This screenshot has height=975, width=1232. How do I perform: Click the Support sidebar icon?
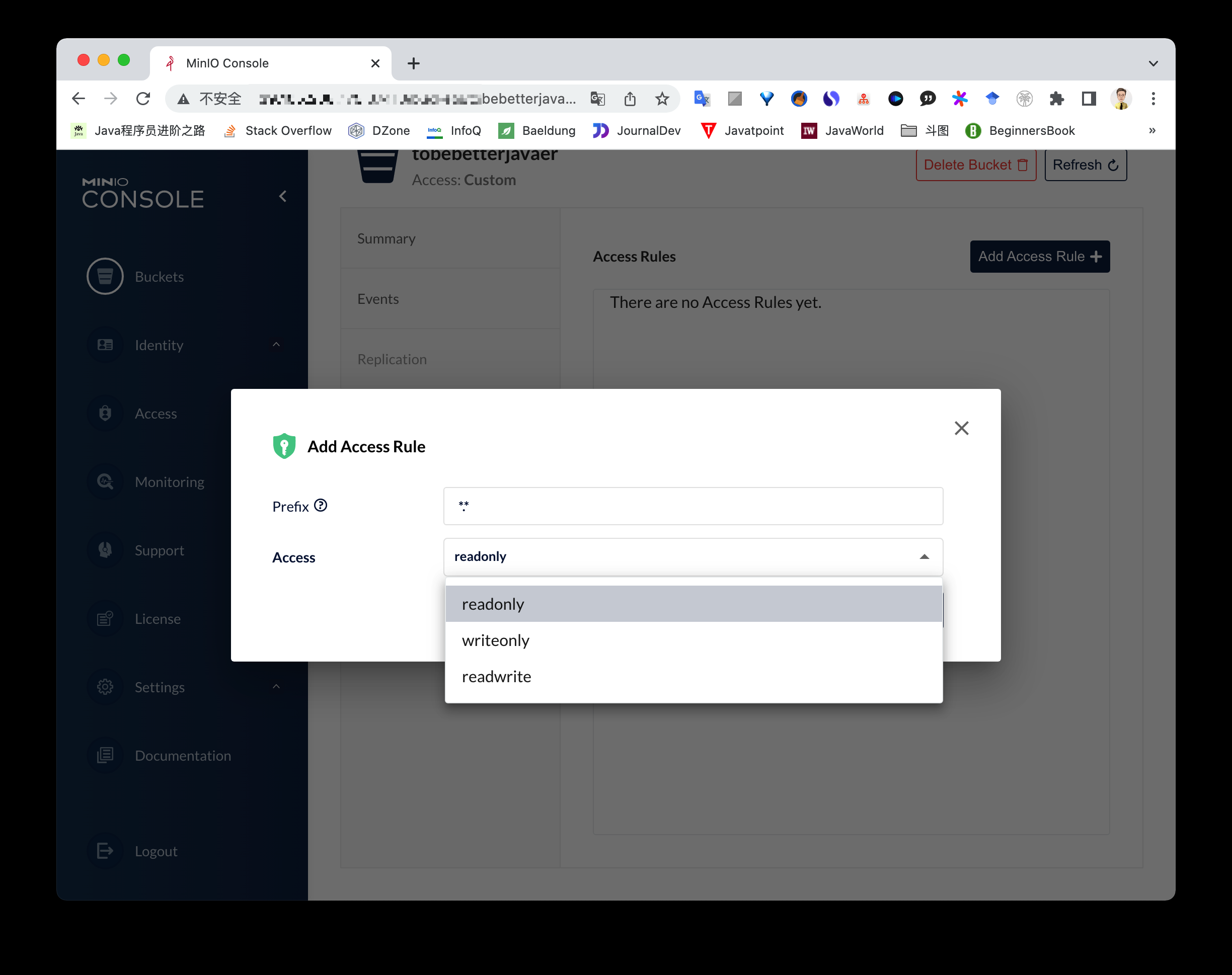click(105, 550)
